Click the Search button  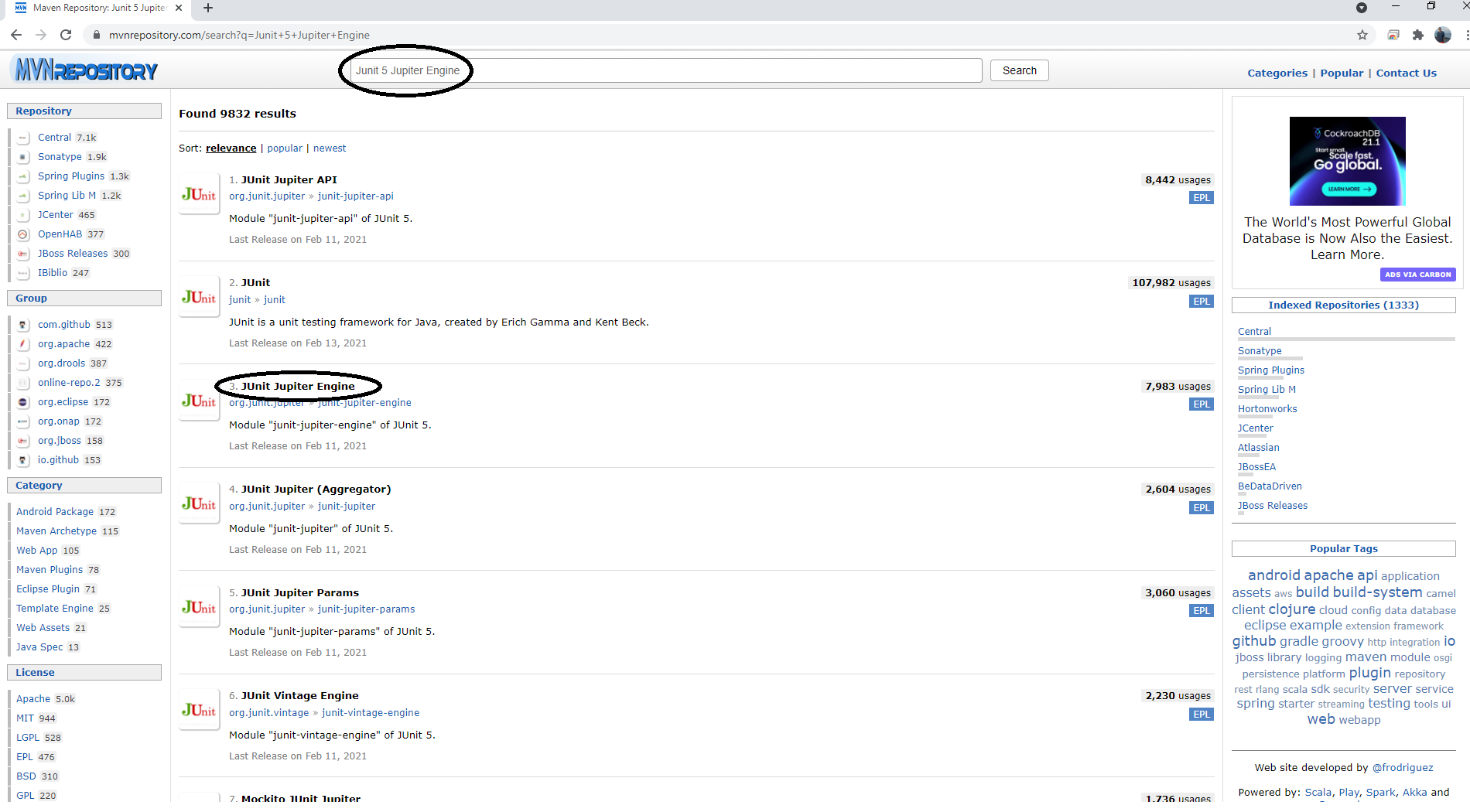coord(1020,70)
